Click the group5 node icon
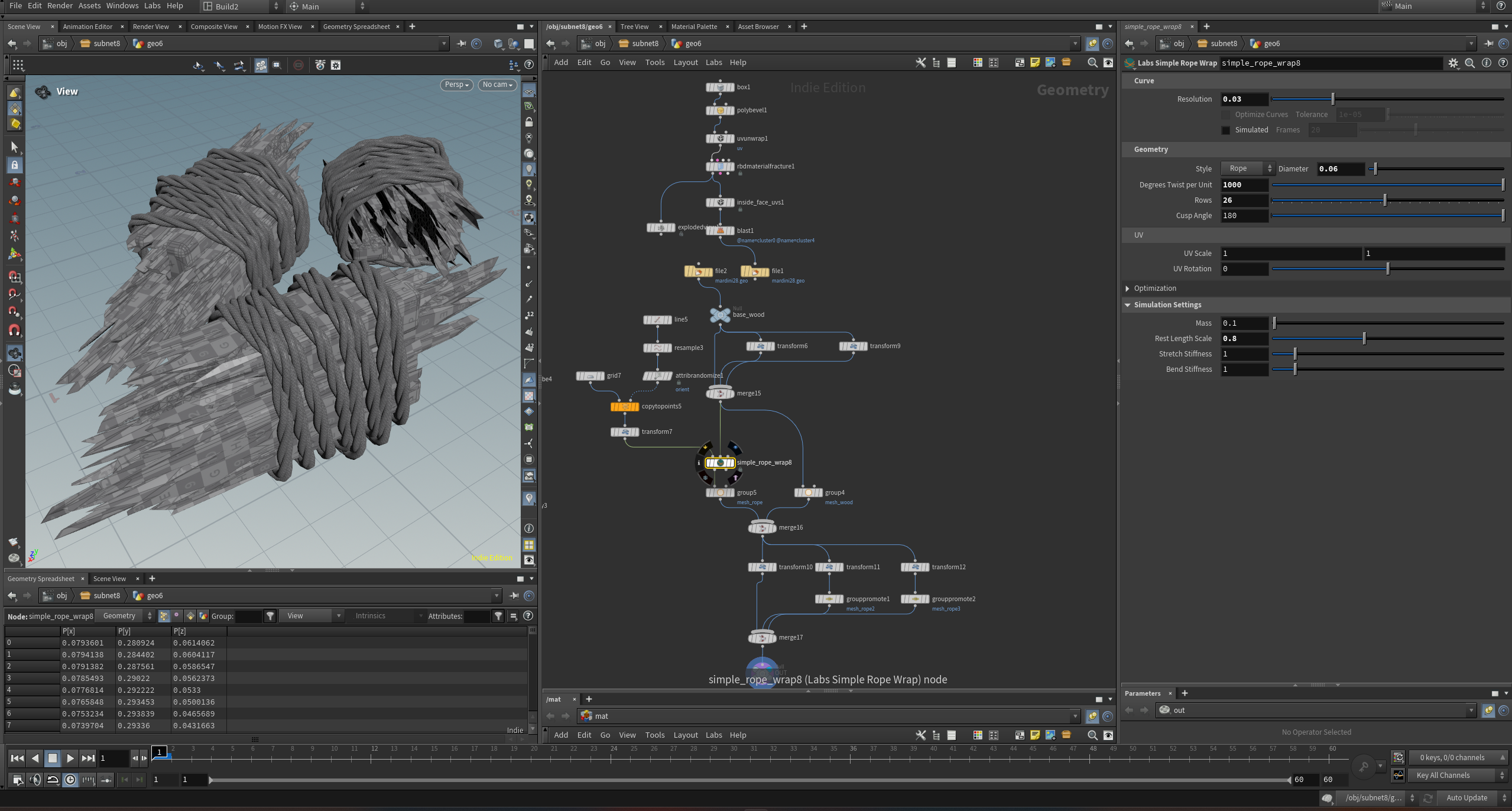The width and height of the screenshot is (1512, 811). click(720, 492)
